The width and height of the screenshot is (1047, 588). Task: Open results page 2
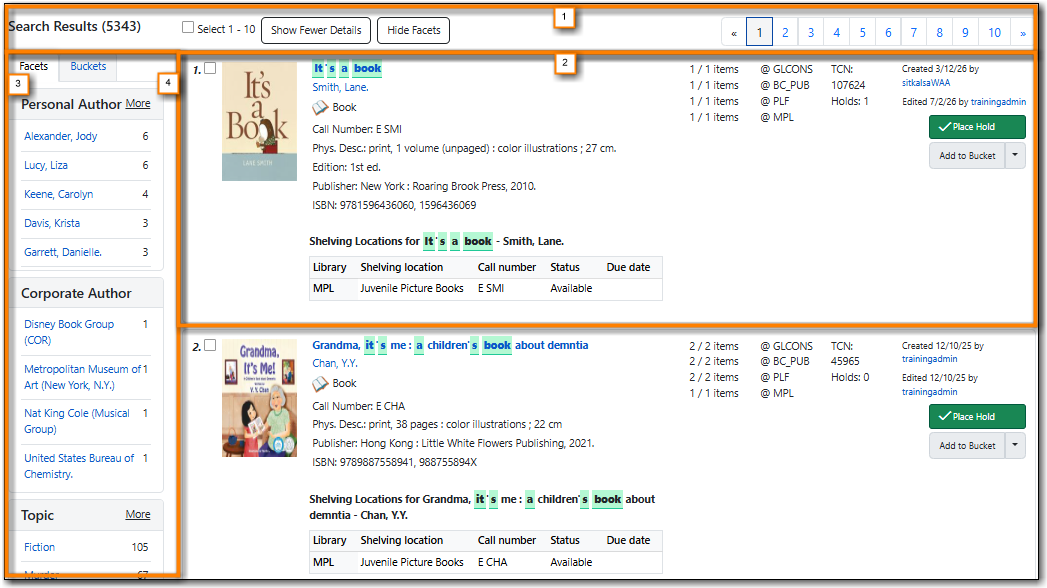tap(785, 32)
